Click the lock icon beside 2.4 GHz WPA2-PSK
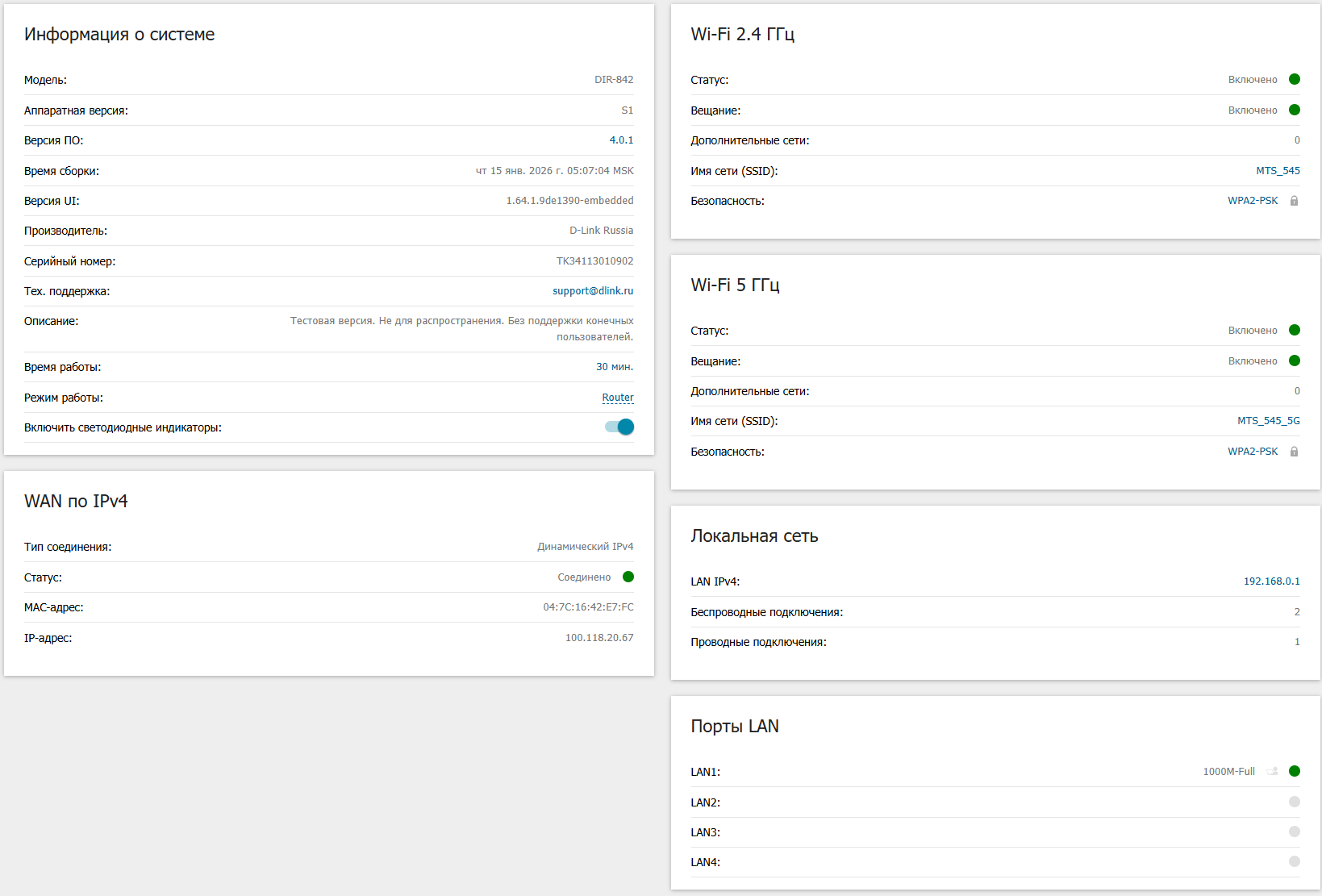 (1294, 201)
